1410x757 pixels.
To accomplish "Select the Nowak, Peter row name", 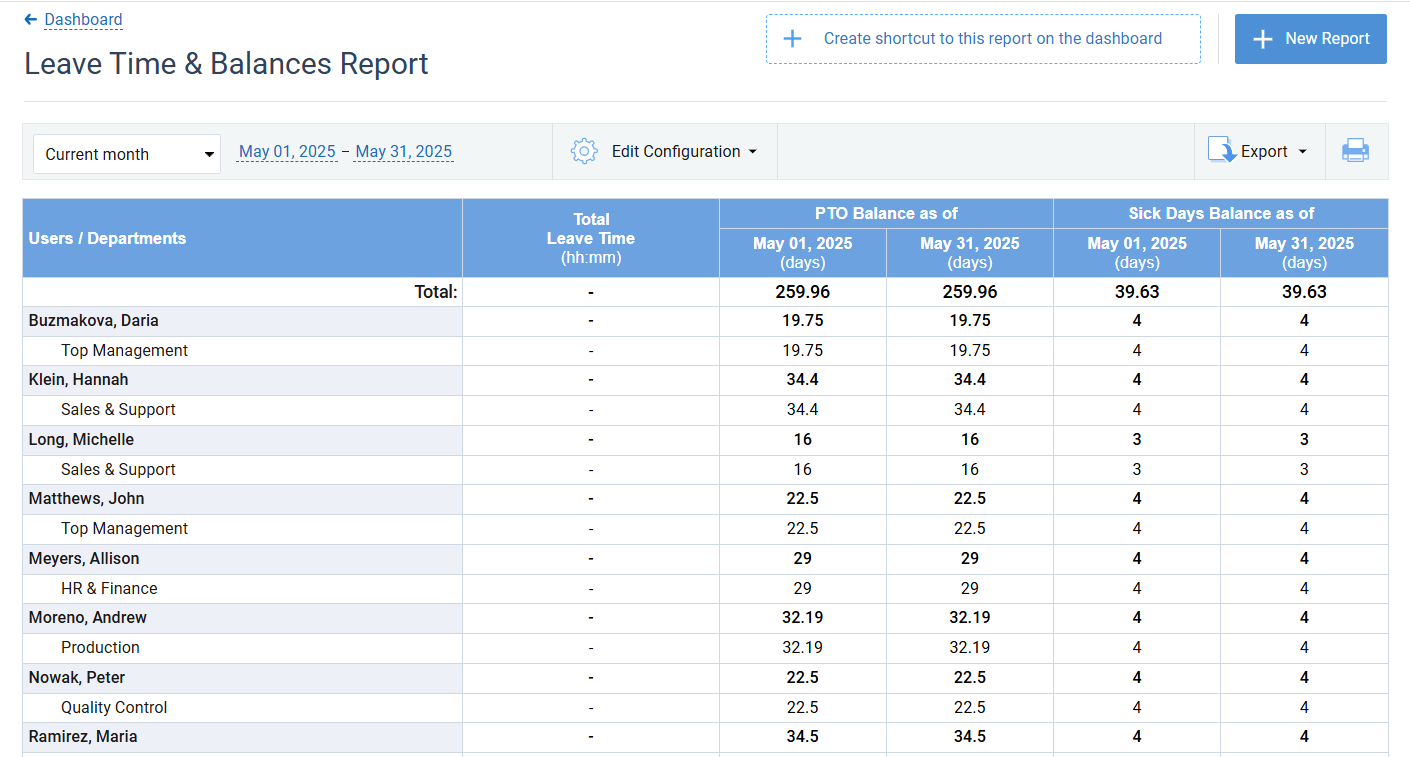I will pos(77,678).
